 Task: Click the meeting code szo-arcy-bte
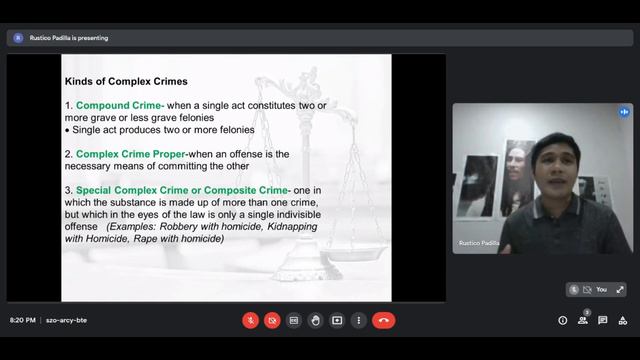click(x=67, y=320)
